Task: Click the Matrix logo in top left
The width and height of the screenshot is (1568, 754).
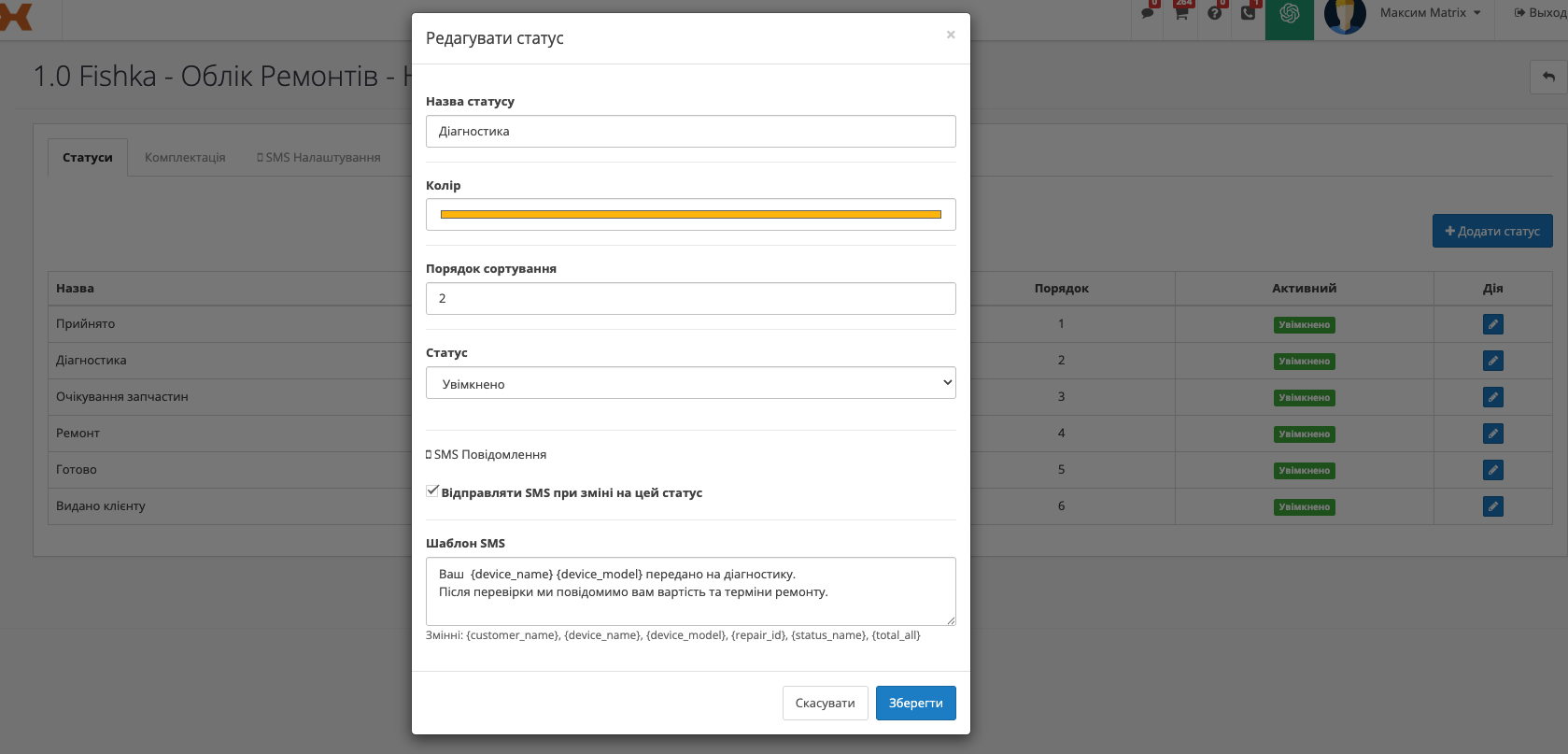Action: [x=16, y=16]
